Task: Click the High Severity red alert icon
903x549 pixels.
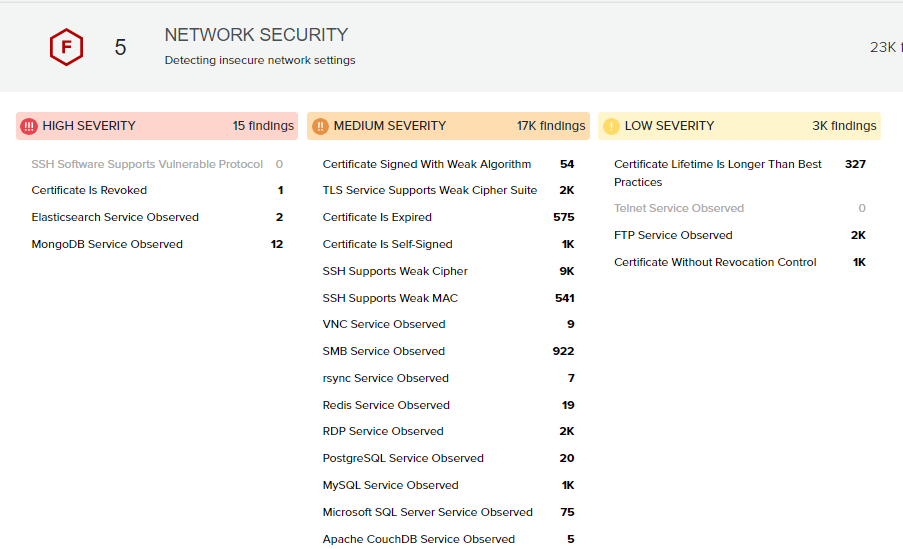Action: [29, 126]
